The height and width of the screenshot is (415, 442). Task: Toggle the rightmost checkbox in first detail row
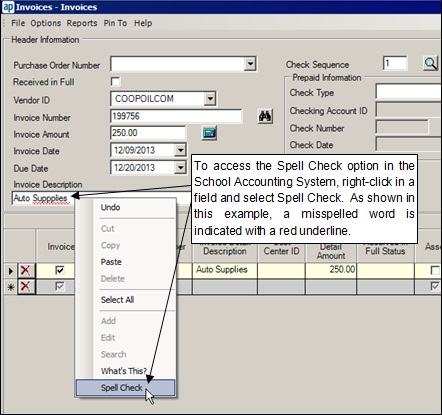[435, 270]
